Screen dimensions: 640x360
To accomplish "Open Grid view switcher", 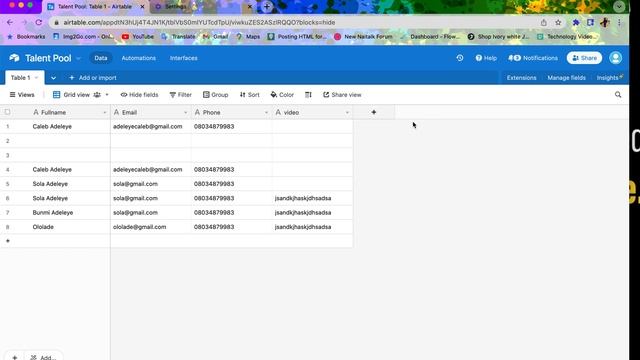I will tap(76, 95).
